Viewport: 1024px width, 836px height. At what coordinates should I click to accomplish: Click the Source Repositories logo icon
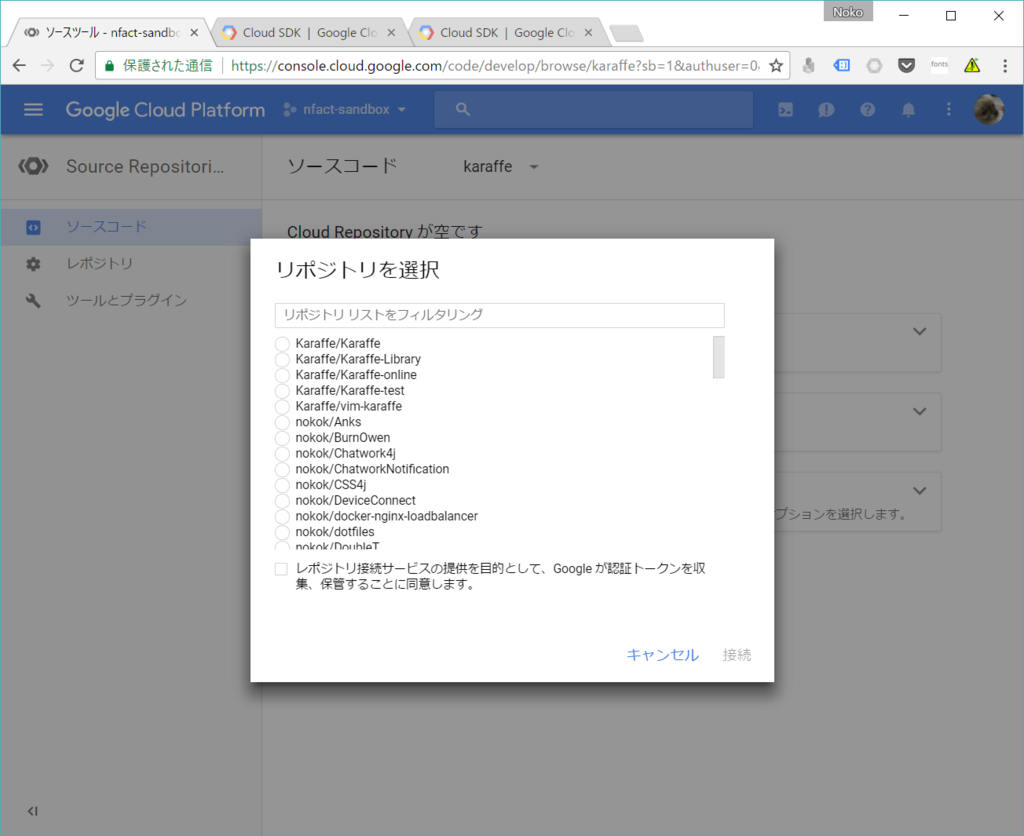tap(33, 166)
